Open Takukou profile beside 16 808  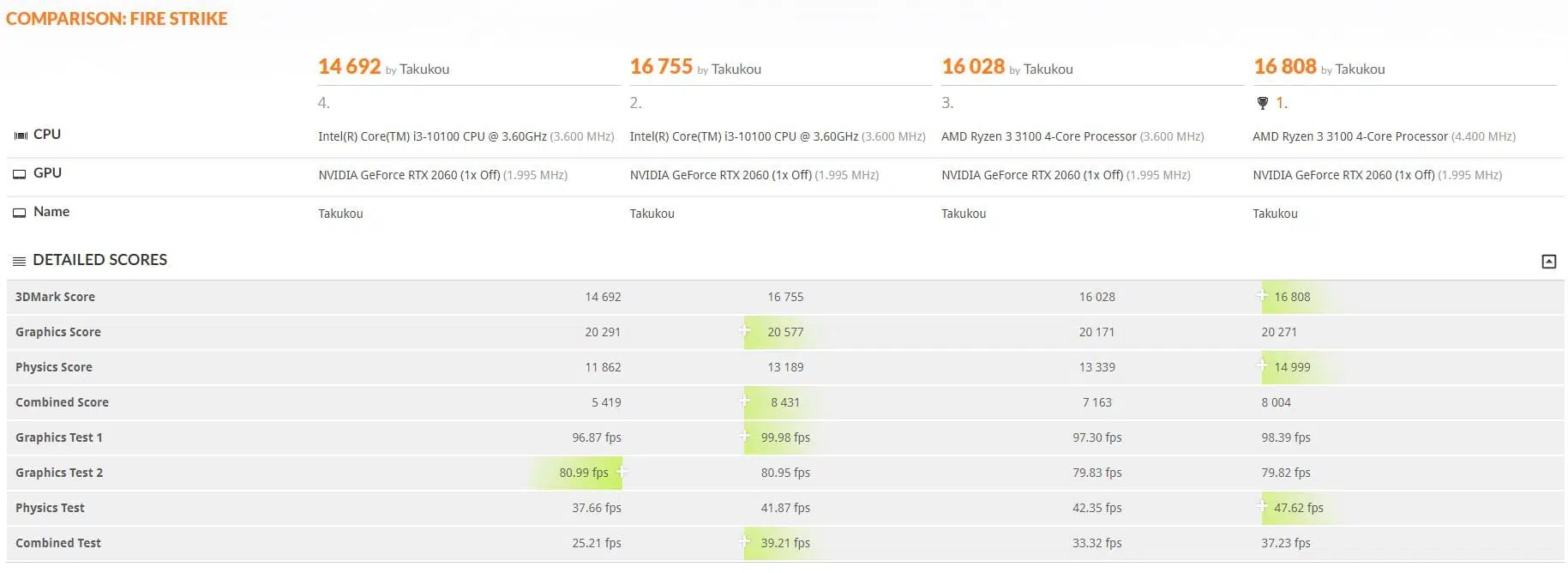tap(1360, 69)
